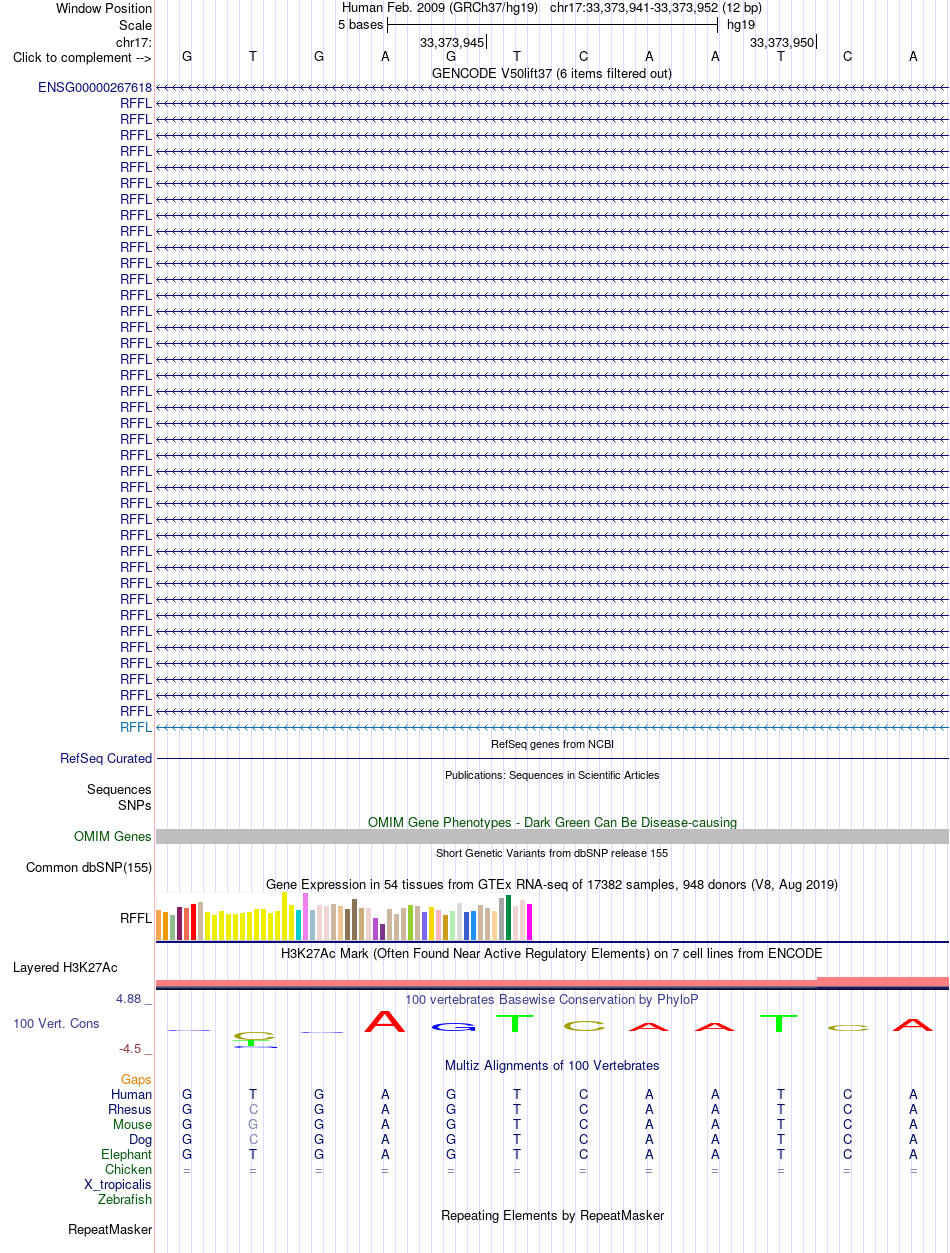This screenshot has height=1253, width=950.
Task: Open Basewise Conservation by PhyloP title
Action: tap(552, 999)
